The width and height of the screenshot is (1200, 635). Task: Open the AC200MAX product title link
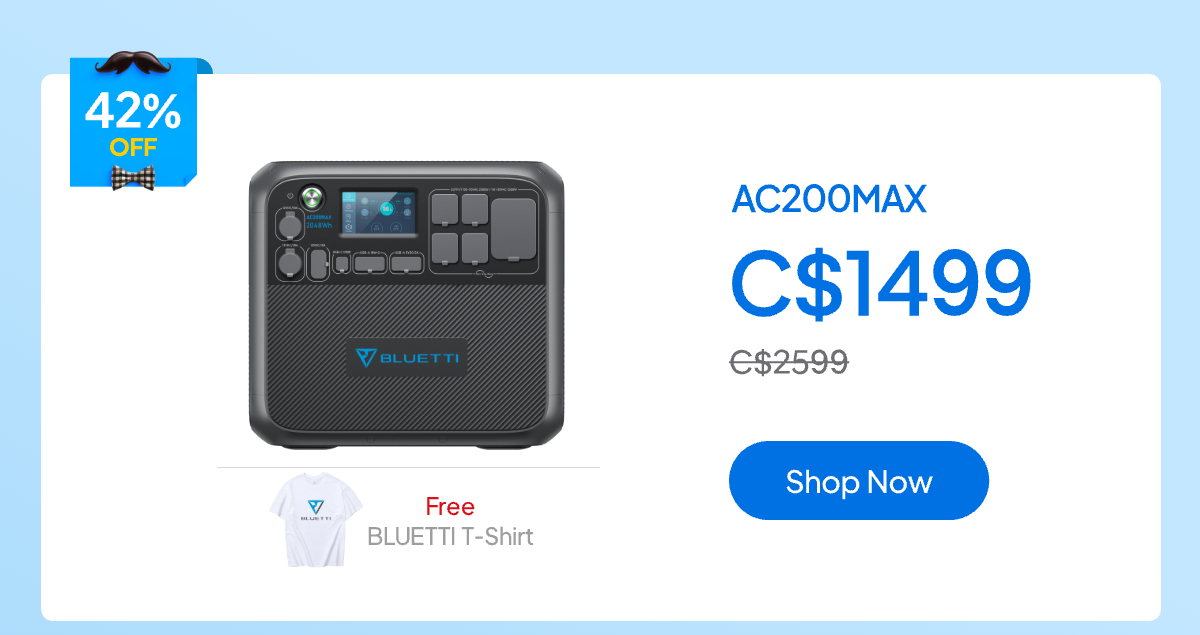tap(829, 199)
